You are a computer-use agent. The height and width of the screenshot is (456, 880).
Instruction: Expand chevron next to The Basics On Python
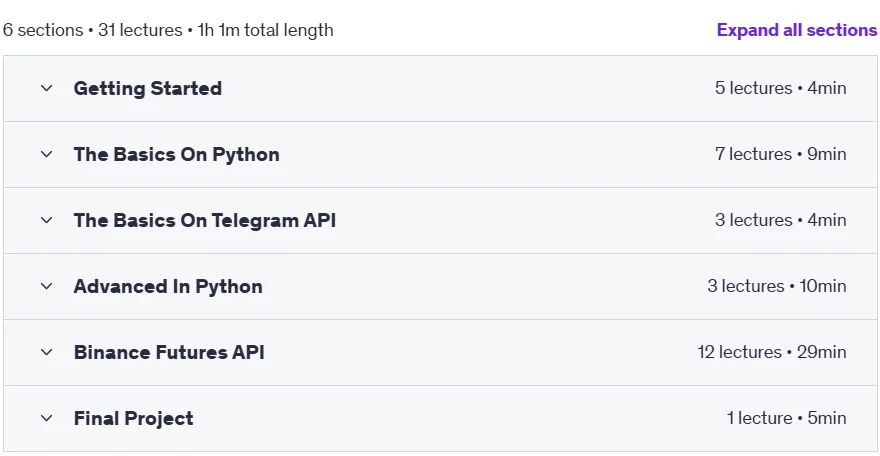click(x=47, y=154)
